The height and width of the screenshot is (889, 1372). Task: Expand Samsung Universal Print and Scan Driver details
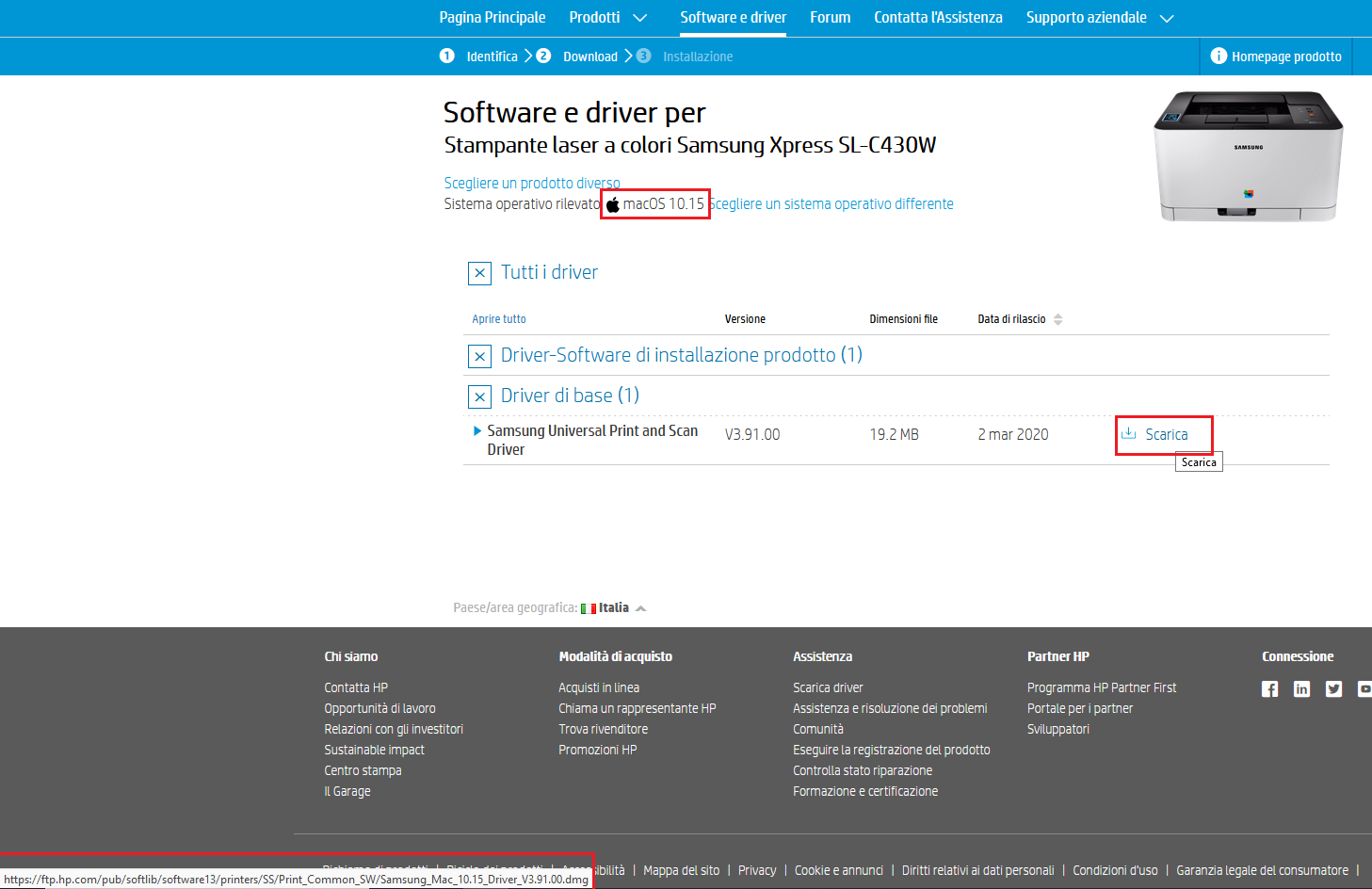tap(477, 430)
